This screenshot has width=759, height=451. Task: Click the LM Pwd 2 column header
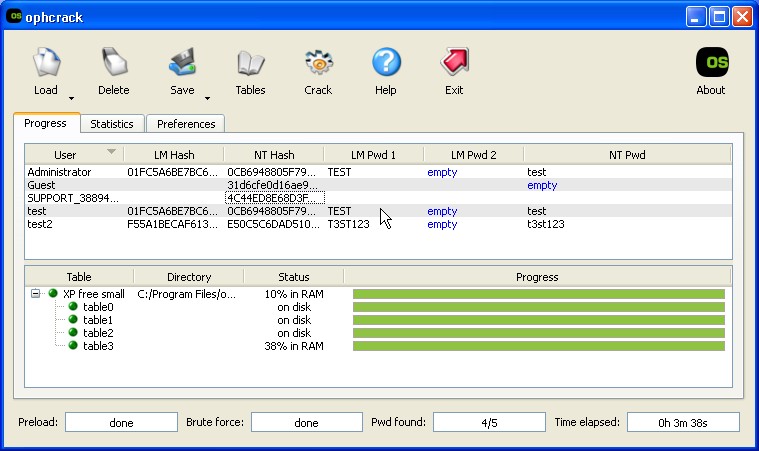[x=473, y=155]
